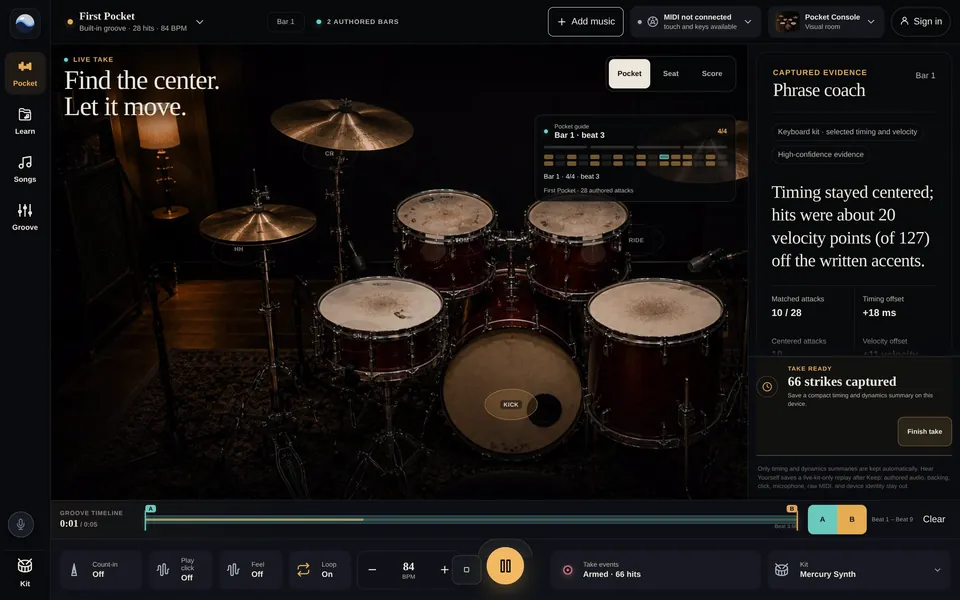Screen dimensions: 960x600
Task: Click the B marker on the groove timeline
Action: 792,509
